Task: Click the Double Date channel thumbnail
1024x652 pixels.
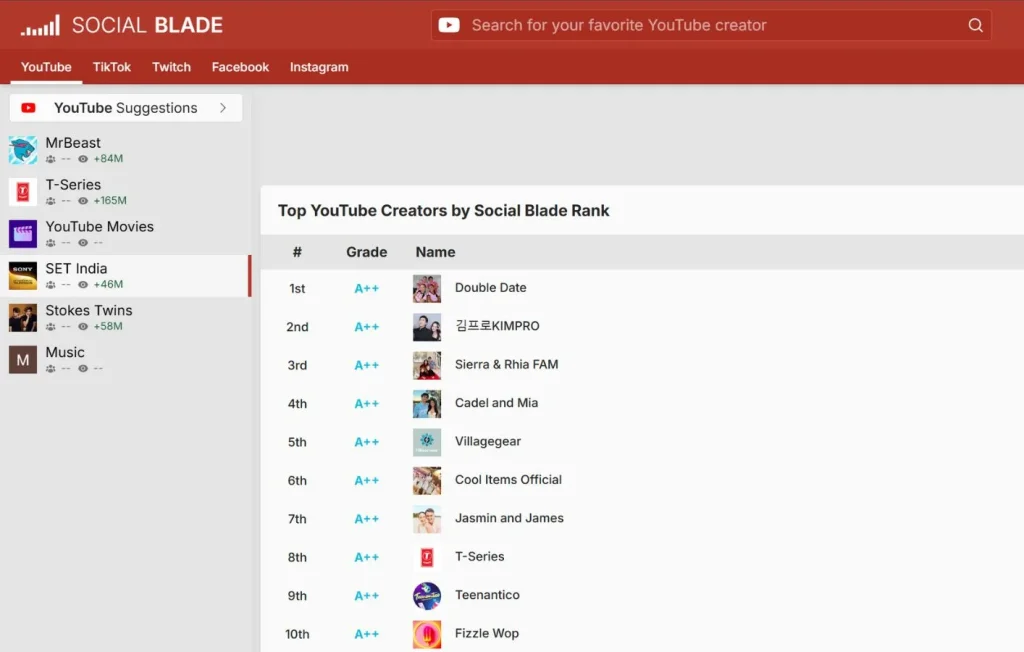Action: (427, 288)
